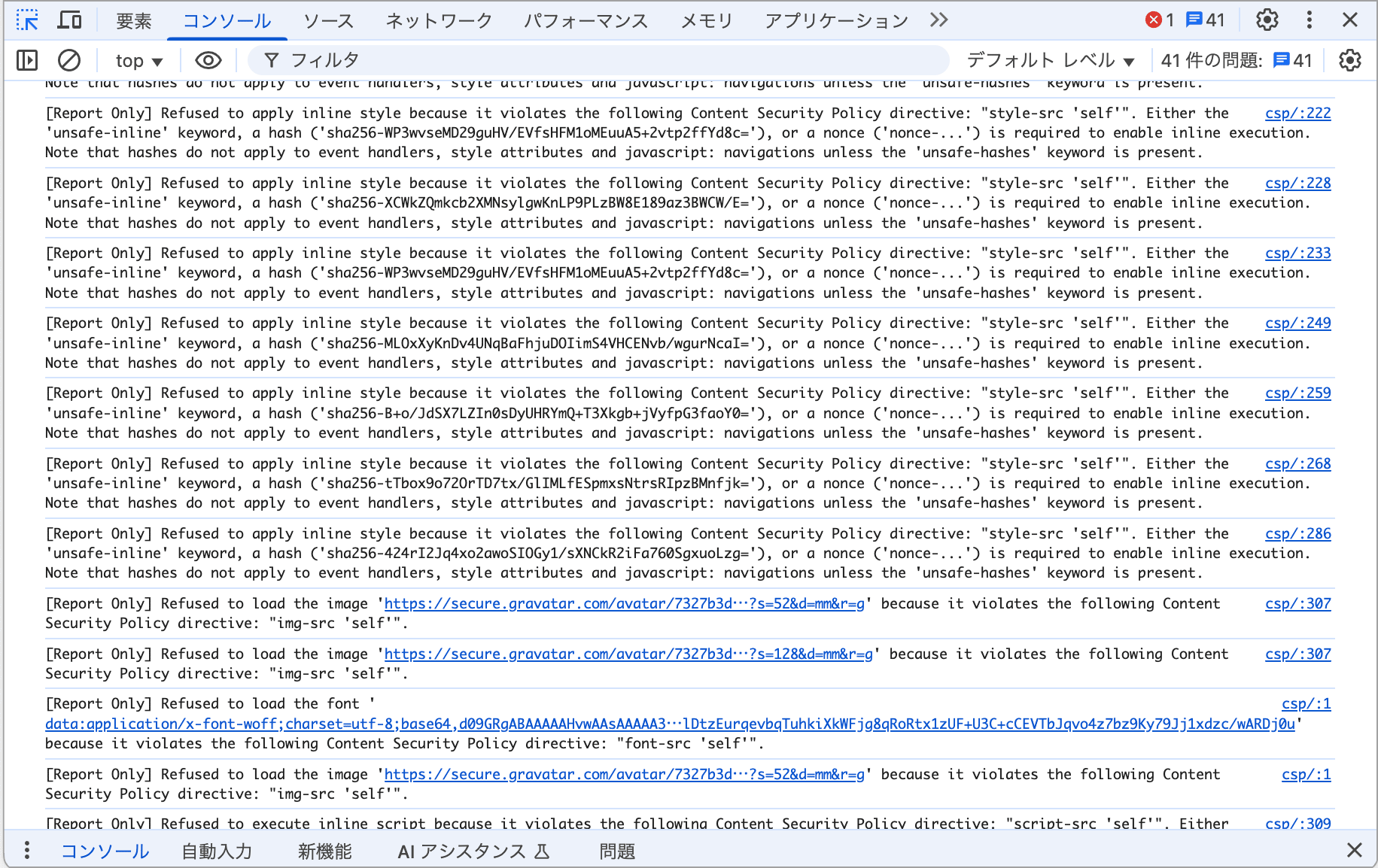Open the 問題 drawer tab
The height and width of the screenshot is (868, 1378).
point(617,851)
